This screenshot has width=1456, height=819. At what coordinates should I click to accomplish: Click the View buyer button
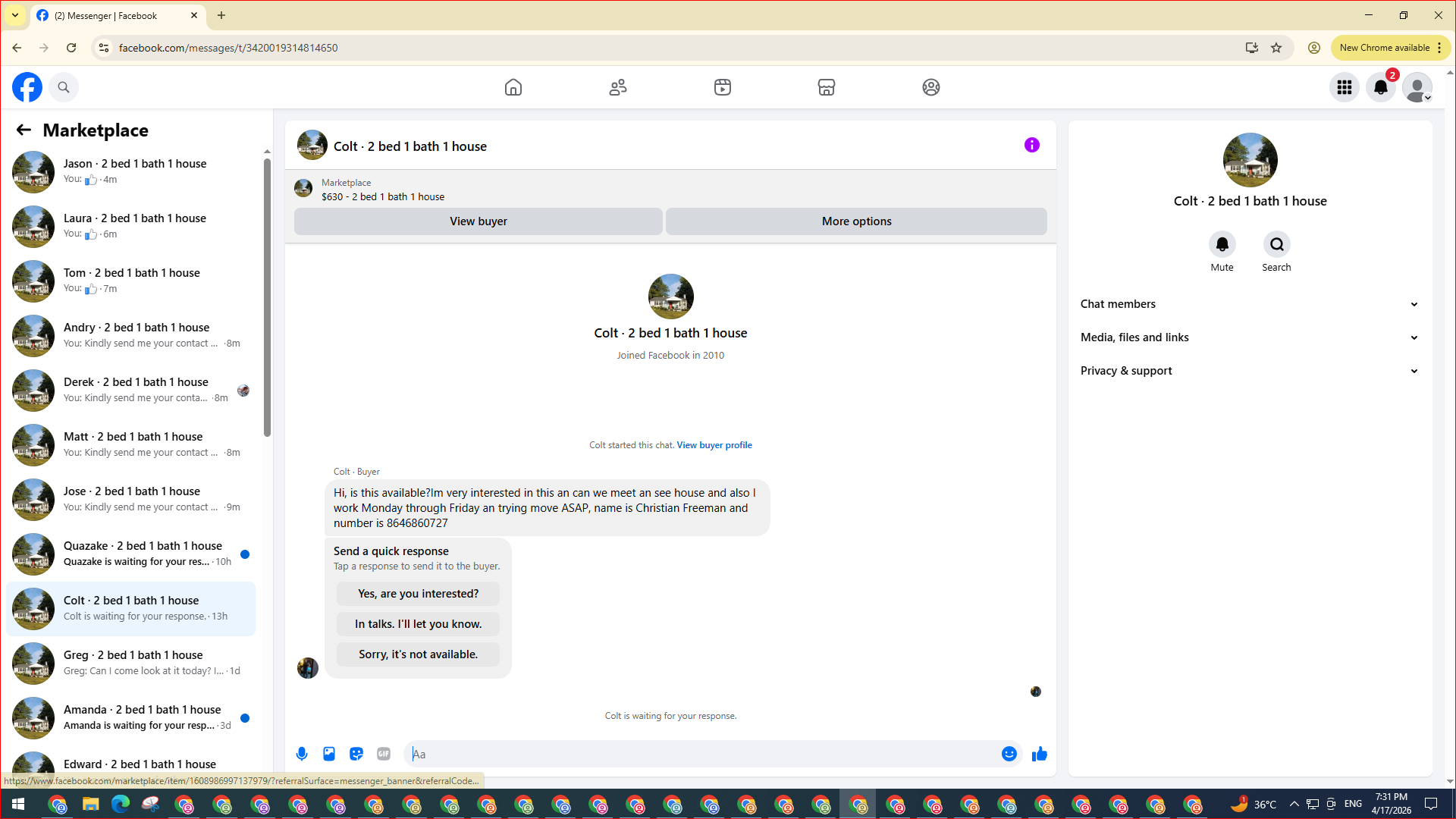(x=478, y=221)
